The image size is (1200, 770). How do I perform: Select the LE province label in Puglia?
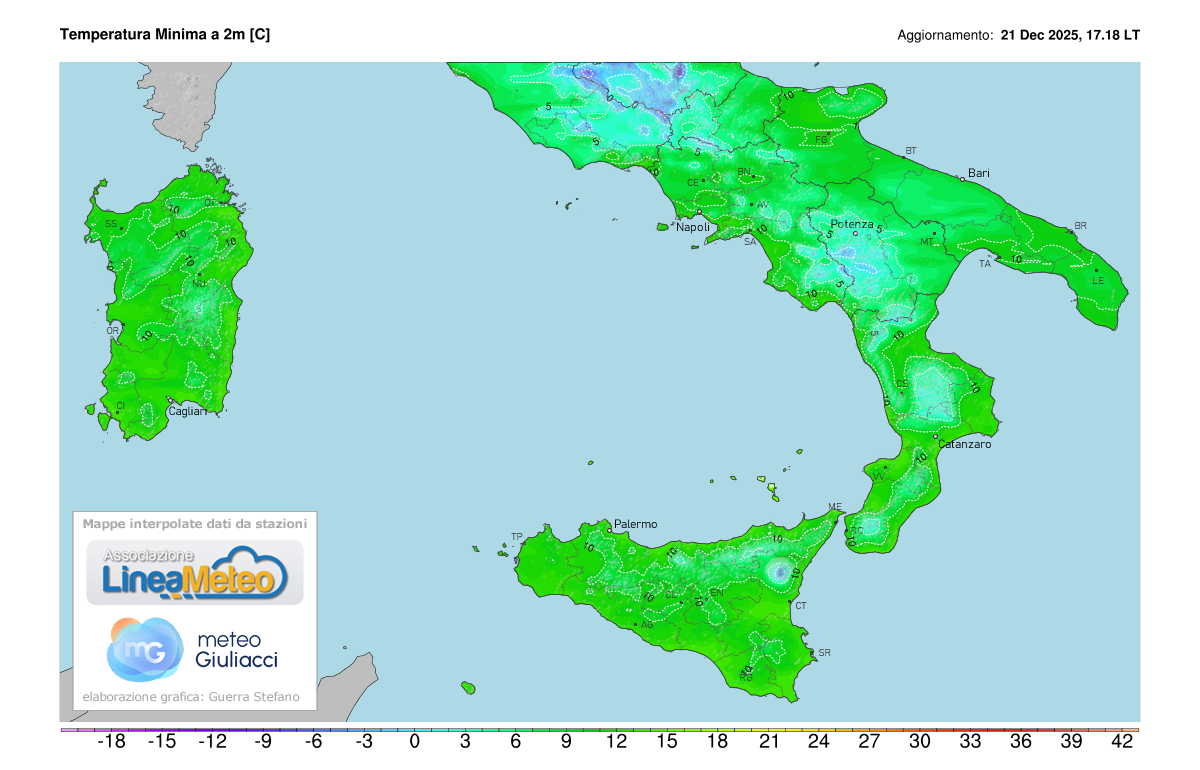1097,280
